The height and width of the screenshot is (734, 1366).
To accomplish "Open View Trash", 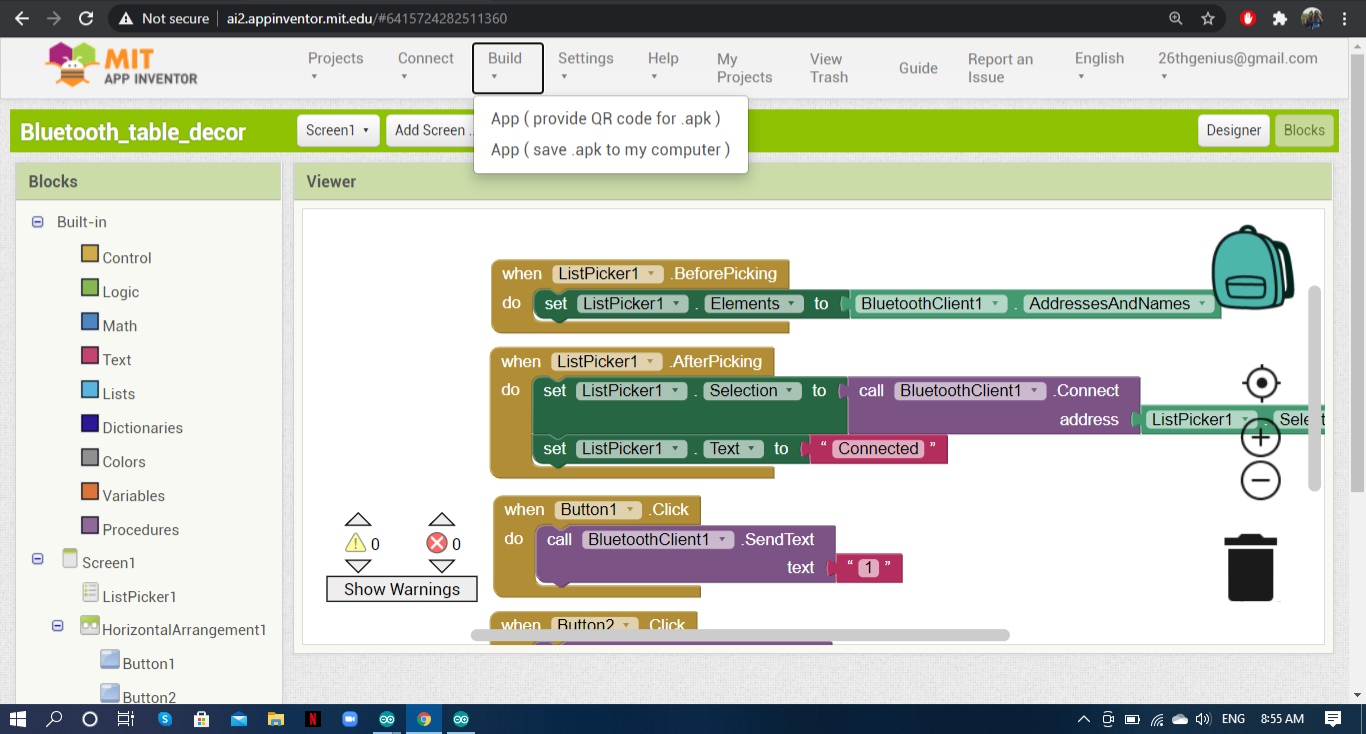I will coord(829,68).
